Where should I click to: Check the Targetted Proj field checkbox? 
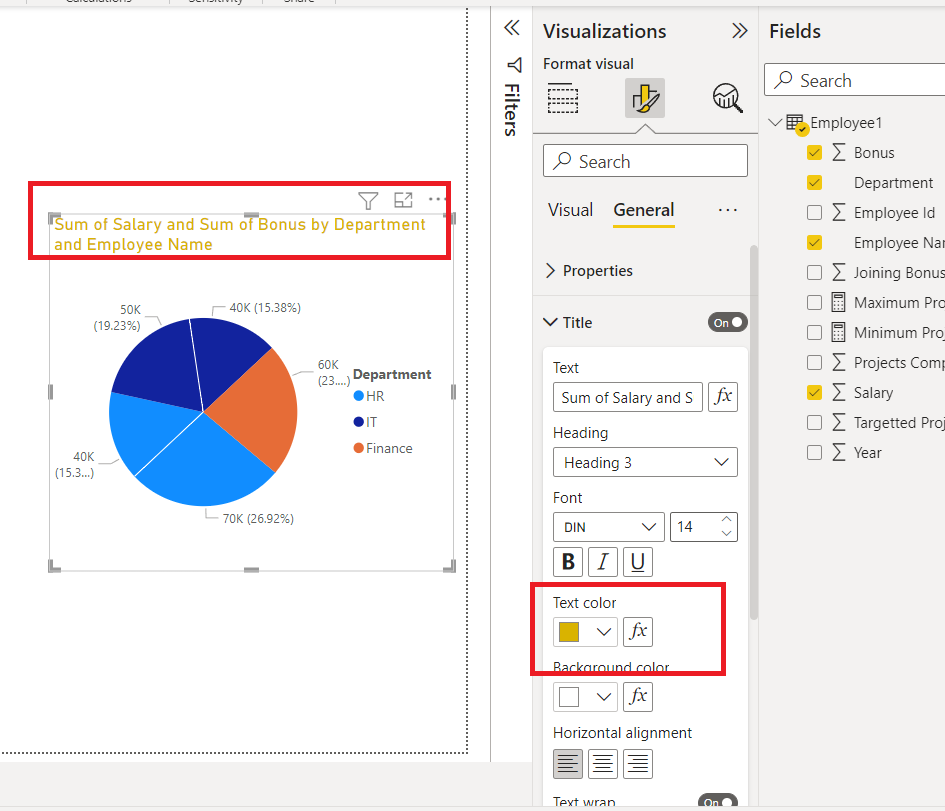pyautogui.click(x=814, y=423)
